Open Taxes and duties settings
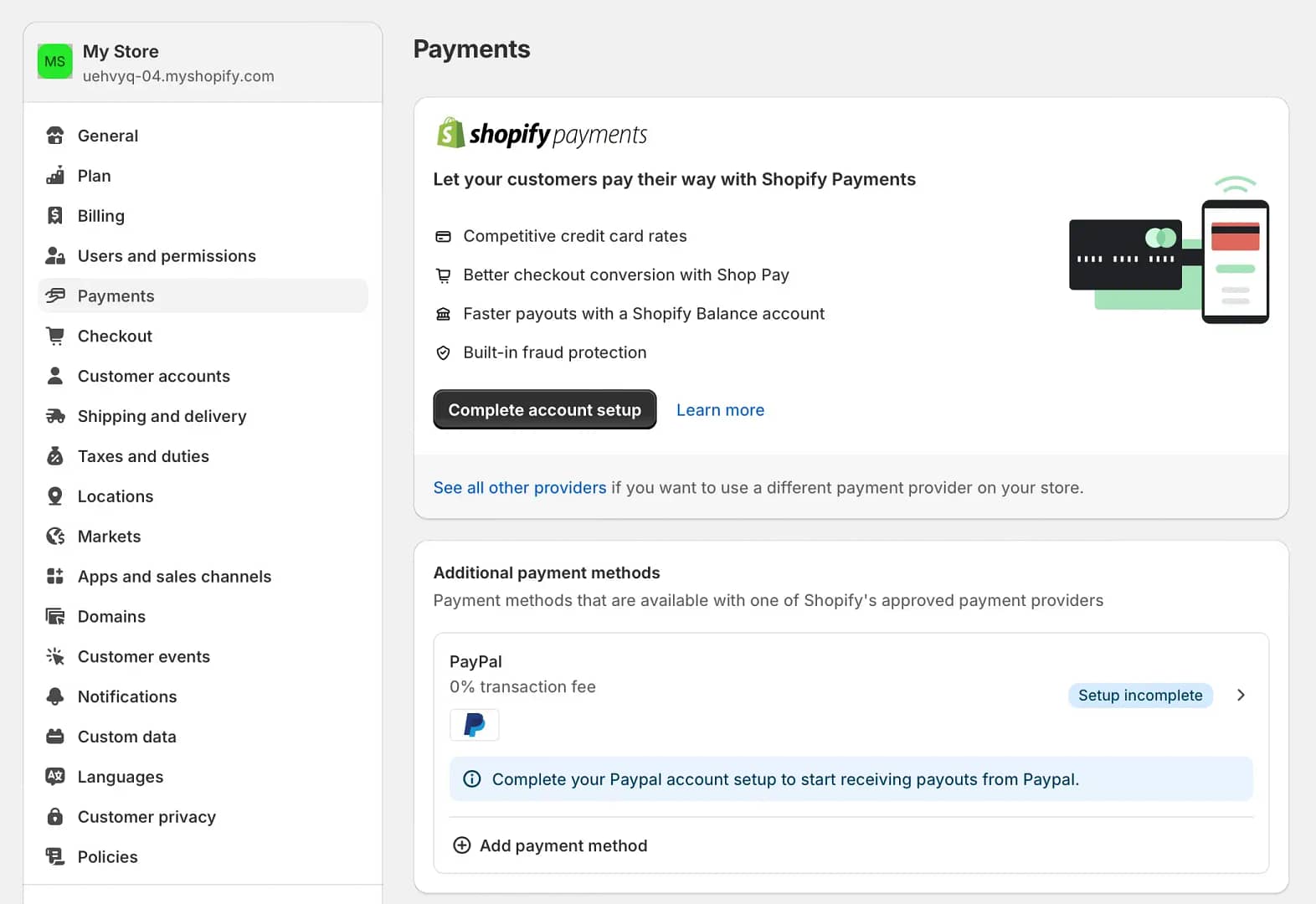 pos(203,456)
